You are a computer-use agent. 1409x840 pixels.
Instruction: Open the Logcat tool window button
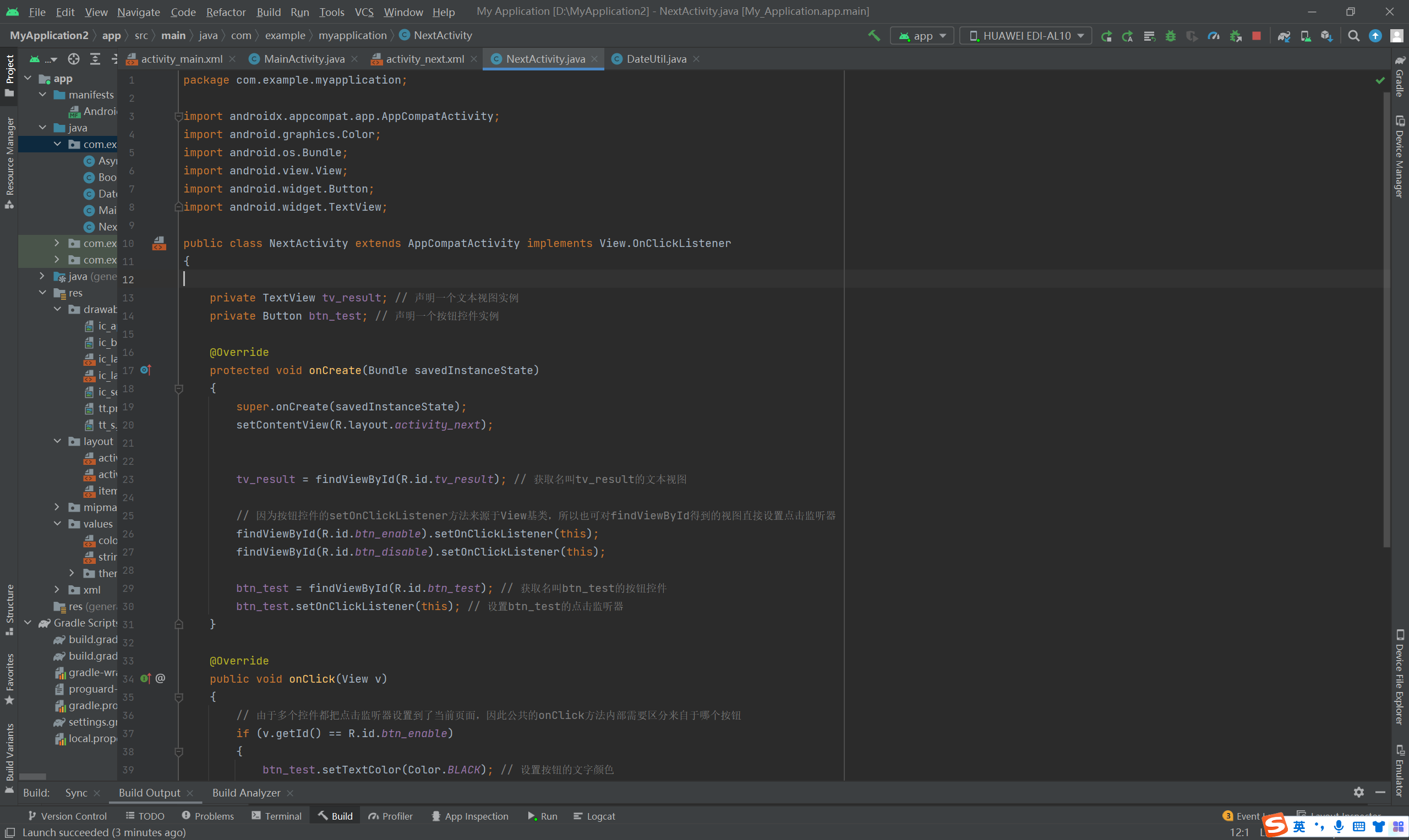tap(594, 816)
